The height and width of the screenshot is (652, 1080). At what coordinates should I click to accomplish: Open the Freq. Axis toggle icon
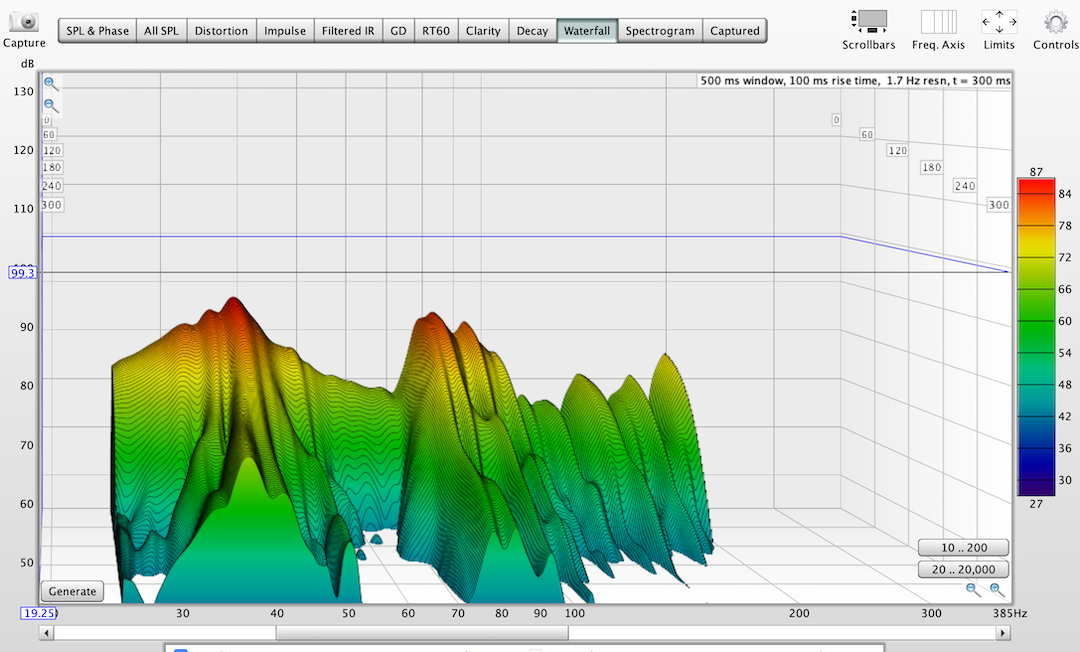tap(938, 21)
